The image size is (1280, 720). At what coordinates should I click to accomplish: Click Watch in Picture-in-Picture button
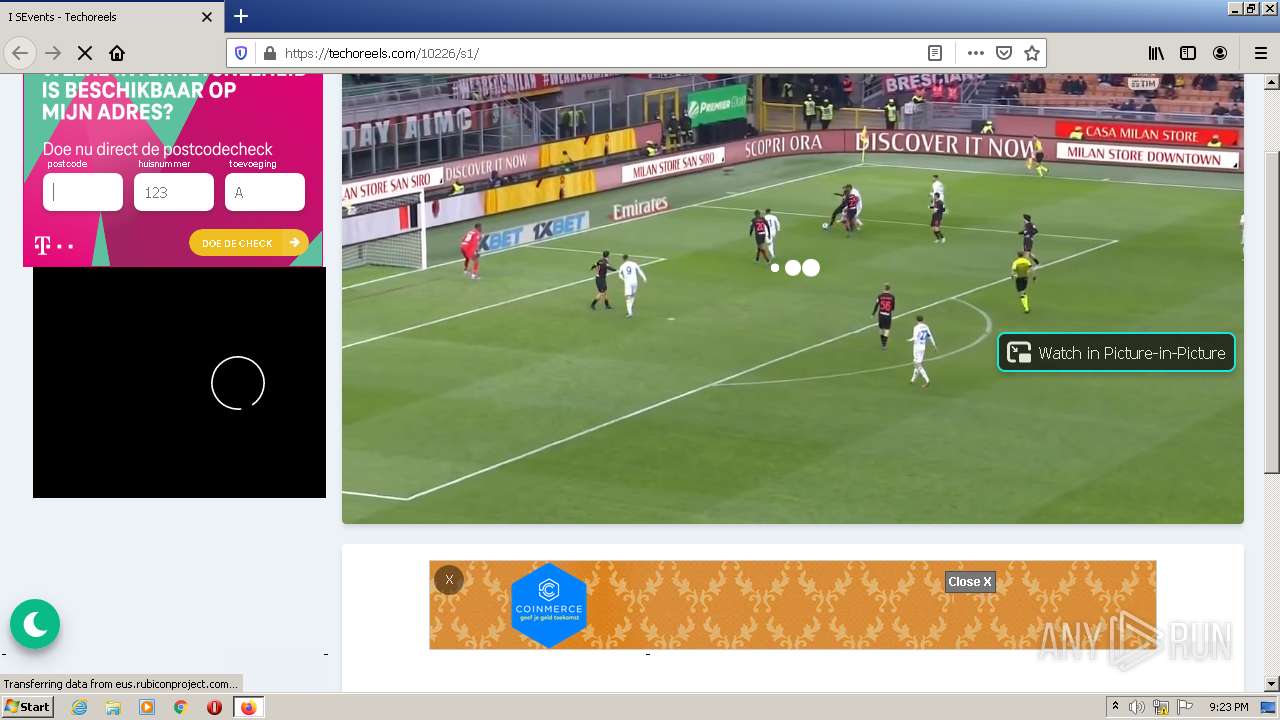[x=1116, y=352]
